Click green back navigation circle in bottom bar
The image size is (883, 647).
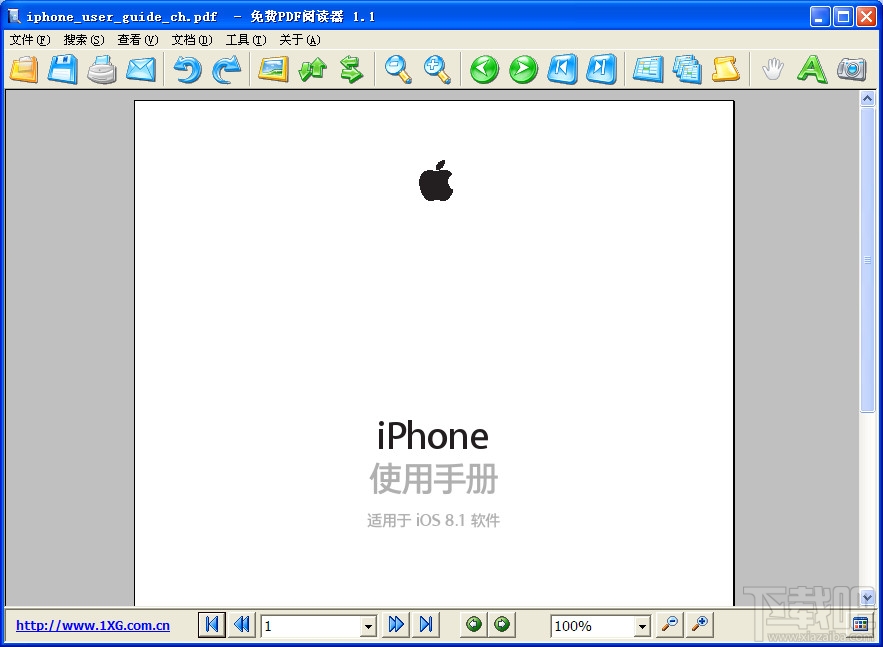point(474,624)
